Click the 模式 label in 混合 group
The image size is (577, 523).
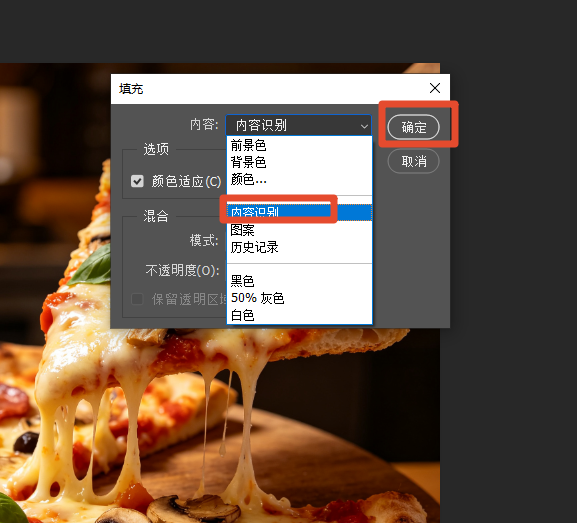[x=204, y=241]
